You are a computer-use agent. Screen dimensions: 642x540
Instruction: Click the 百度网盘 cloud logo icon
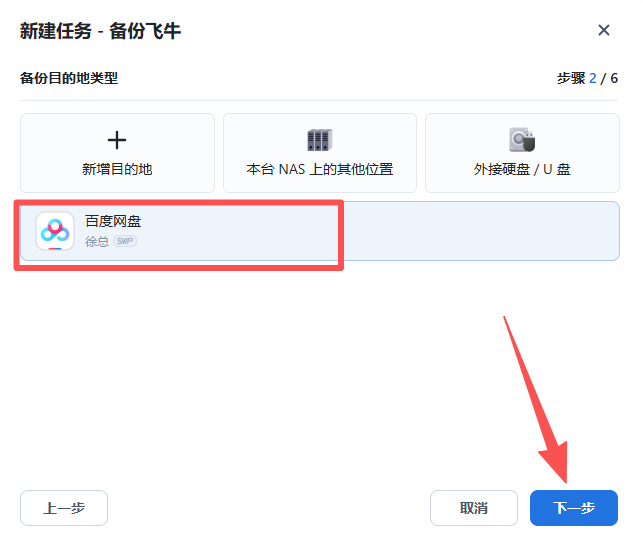click(55, 231)
